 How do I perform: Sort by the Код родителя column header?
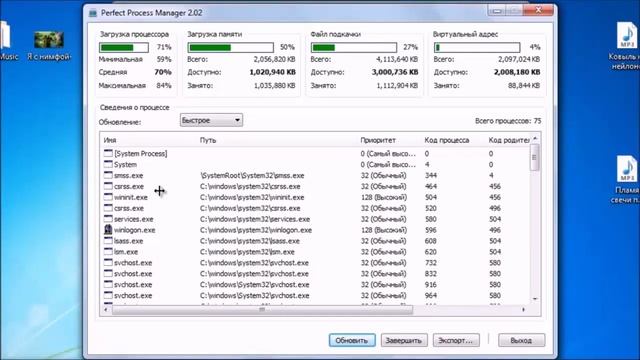click(x=509, y=140)
